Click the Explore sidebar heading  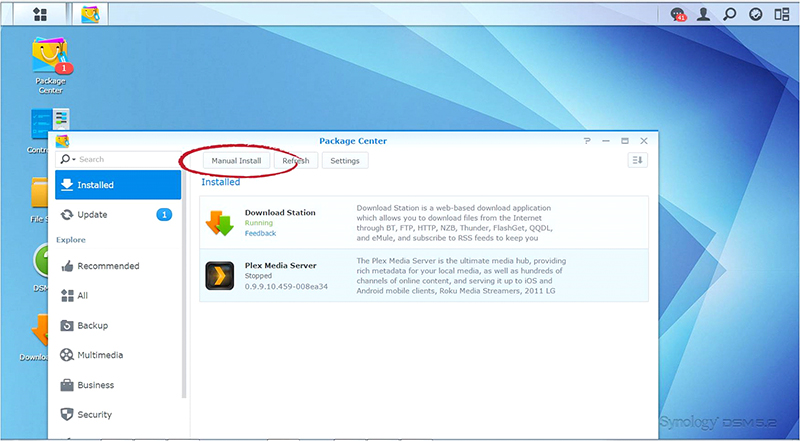click(x=71, y=240)
